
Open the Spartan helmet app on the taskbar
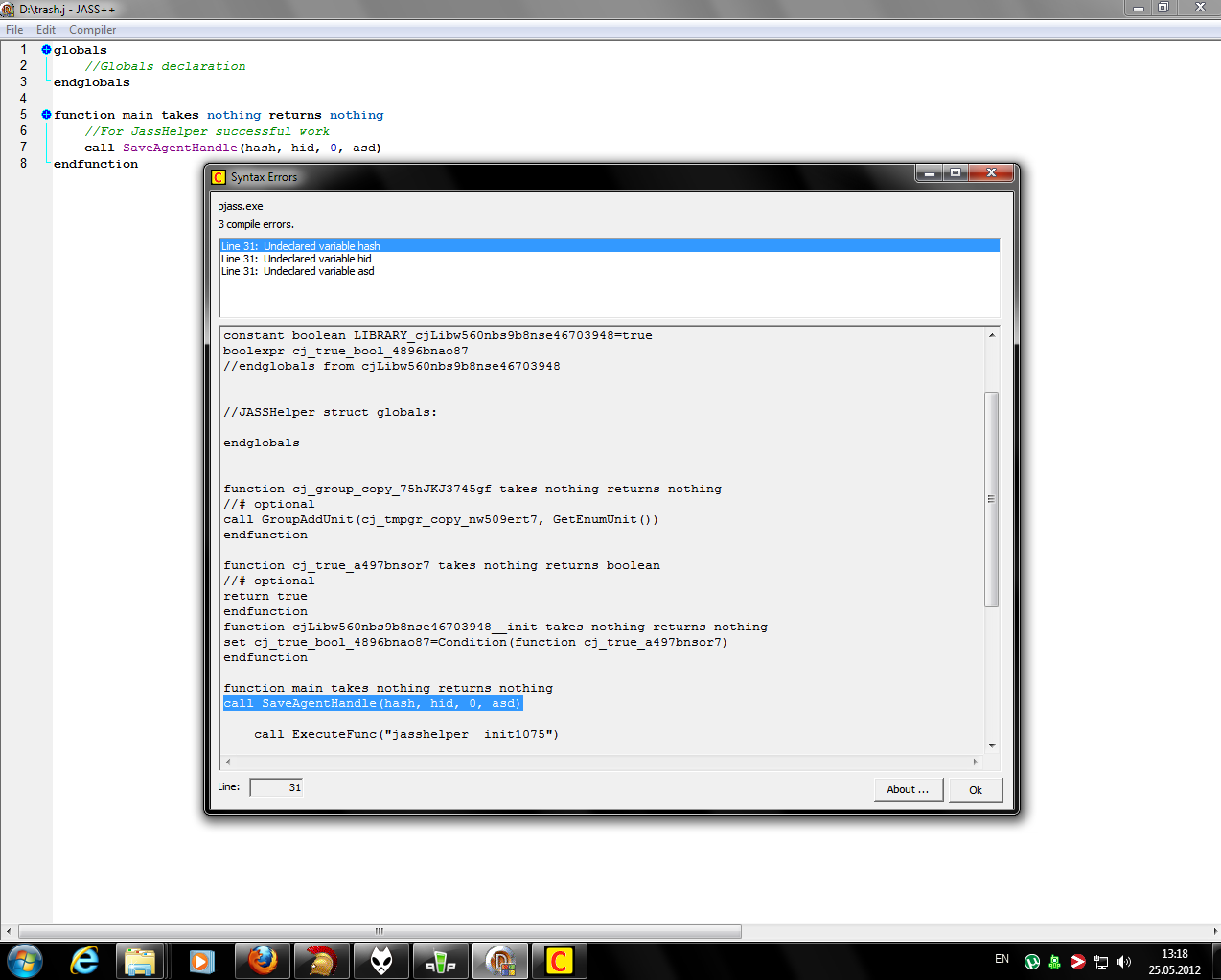tap(321, 961)
